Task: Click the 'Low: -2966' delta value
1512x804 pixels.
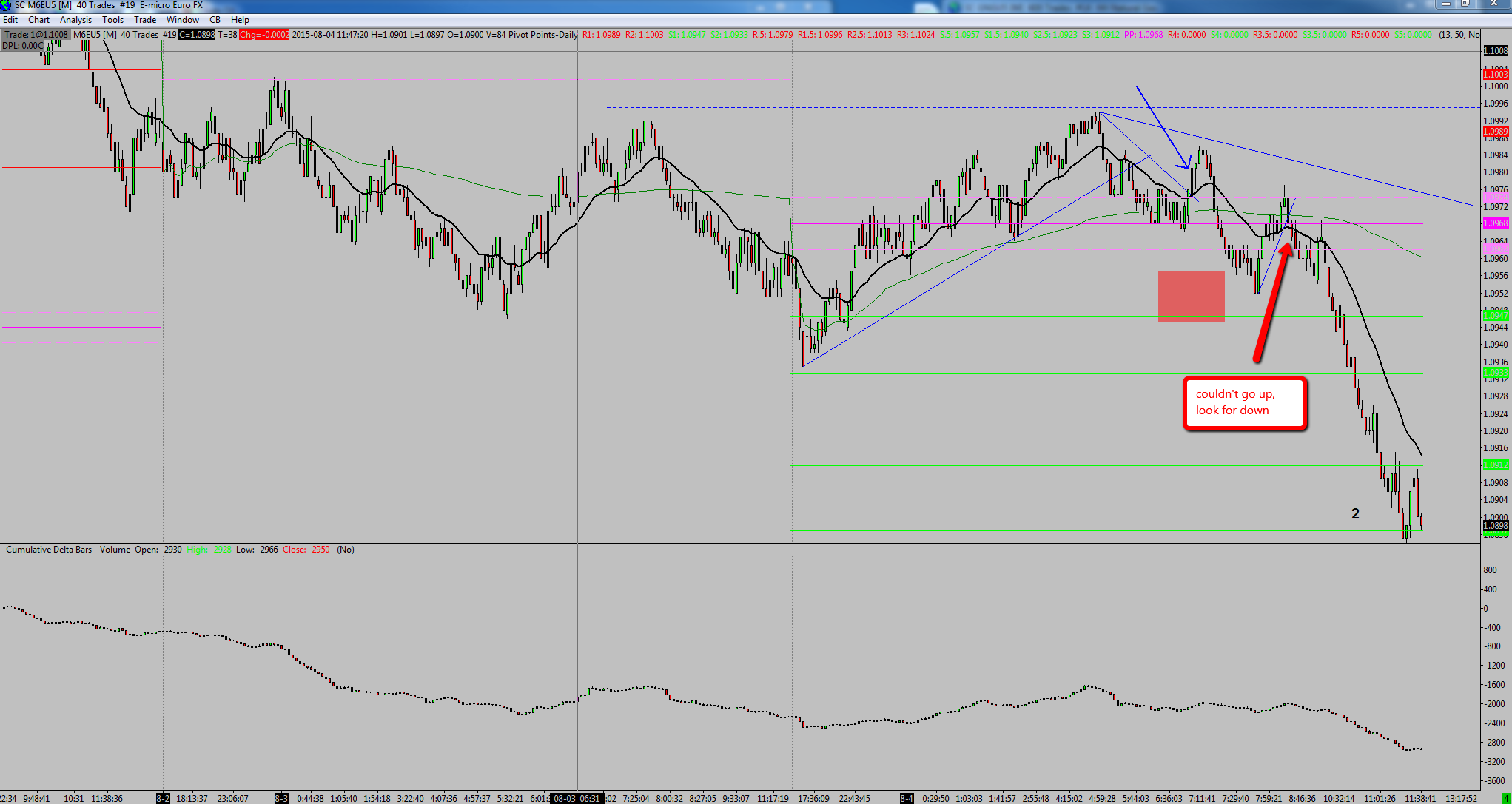Action: click(258, 550)
